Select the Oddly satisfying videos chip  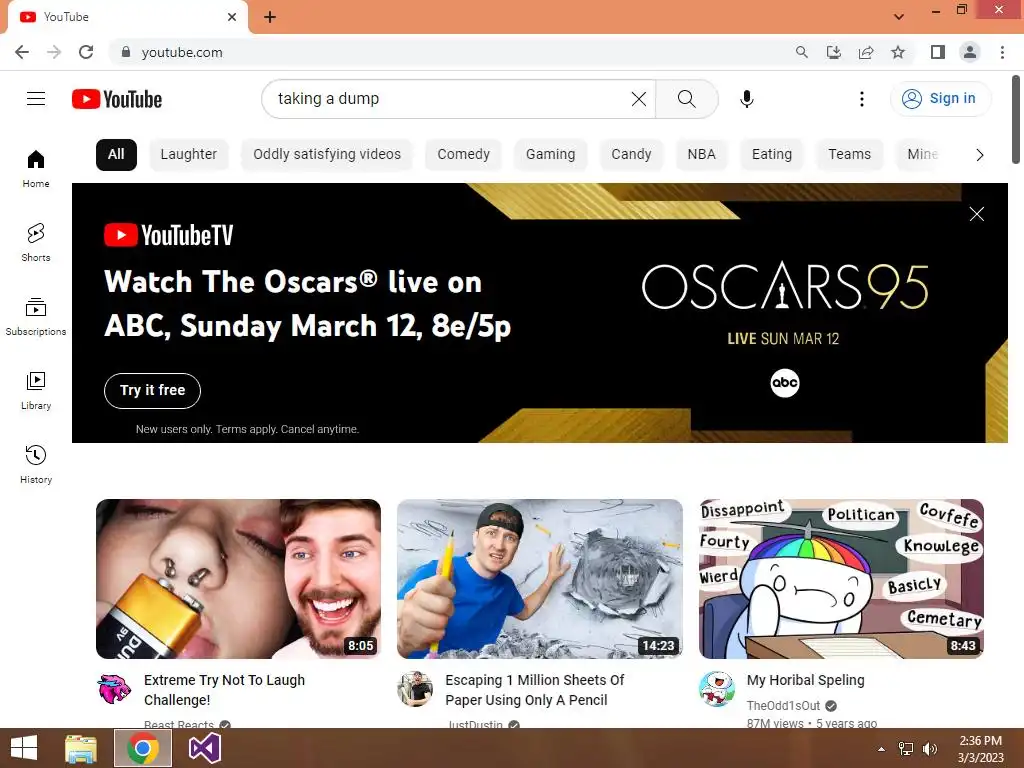click(327, 155)
